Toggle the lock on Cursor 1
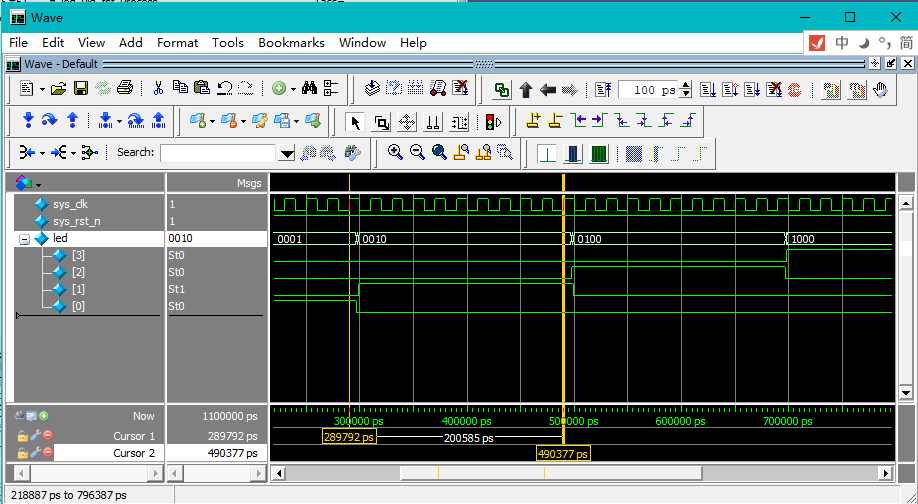Screen dimensions: 918x504 [x=22, y=436]
